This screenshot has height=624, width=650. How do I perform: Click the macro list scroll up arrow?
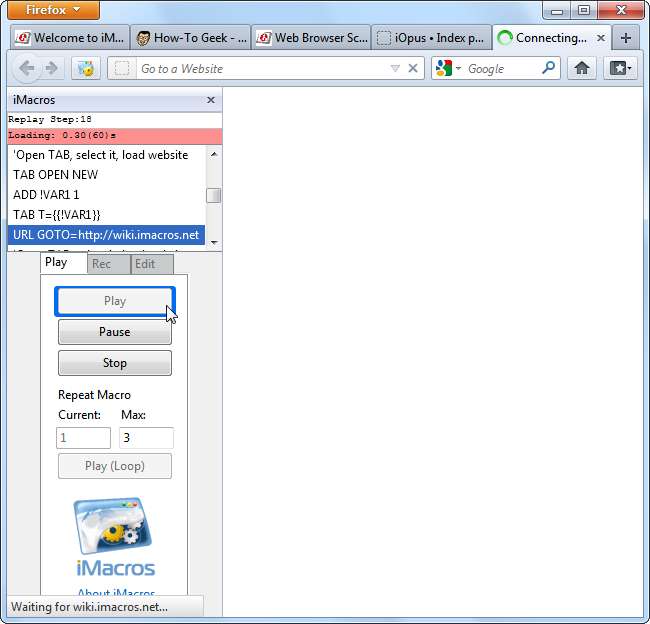214,154
